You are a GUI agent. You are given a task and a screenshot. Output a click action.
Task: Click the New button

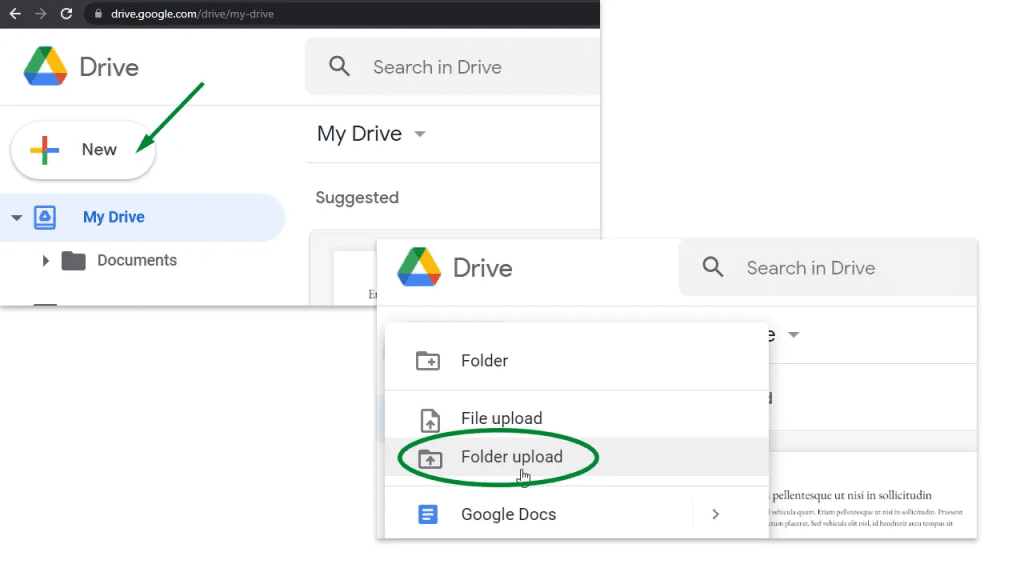pos(83,150)
